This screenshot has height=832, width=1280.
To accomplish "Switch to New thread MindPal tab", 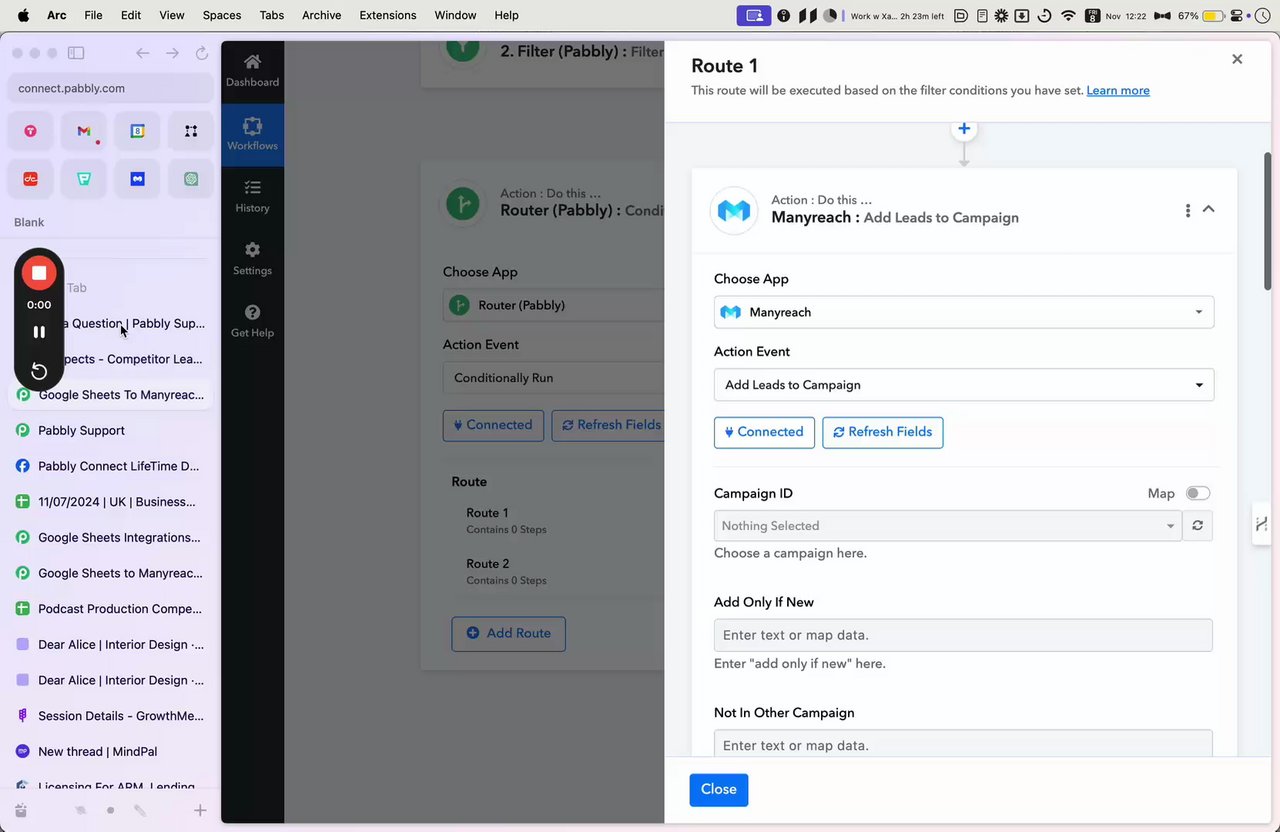I will pyautogui.click(x=110, y=752).
